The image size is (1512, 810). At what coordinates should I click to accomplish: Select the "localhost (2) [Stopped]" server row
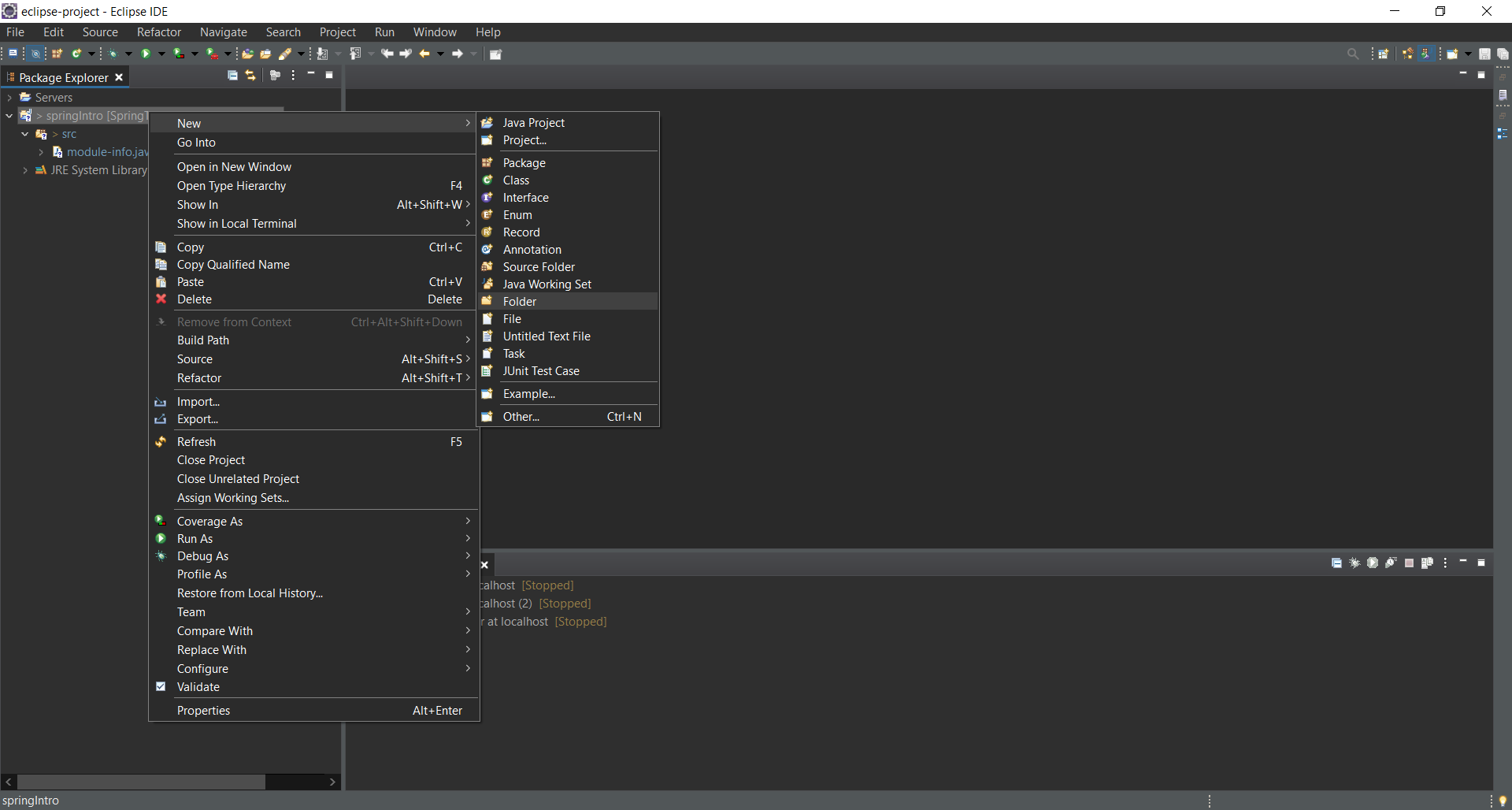pyautogui.click(x=535, y=604)
